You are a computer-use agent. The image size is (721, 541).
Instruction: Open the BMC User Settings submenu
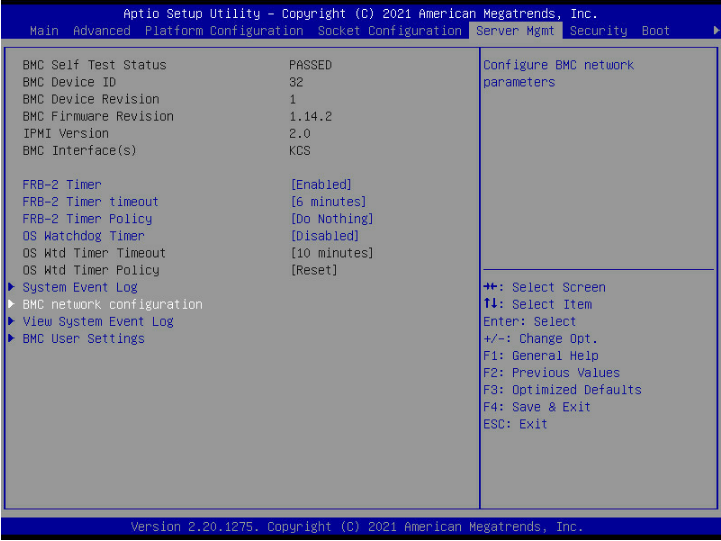(x=83, y=338)
